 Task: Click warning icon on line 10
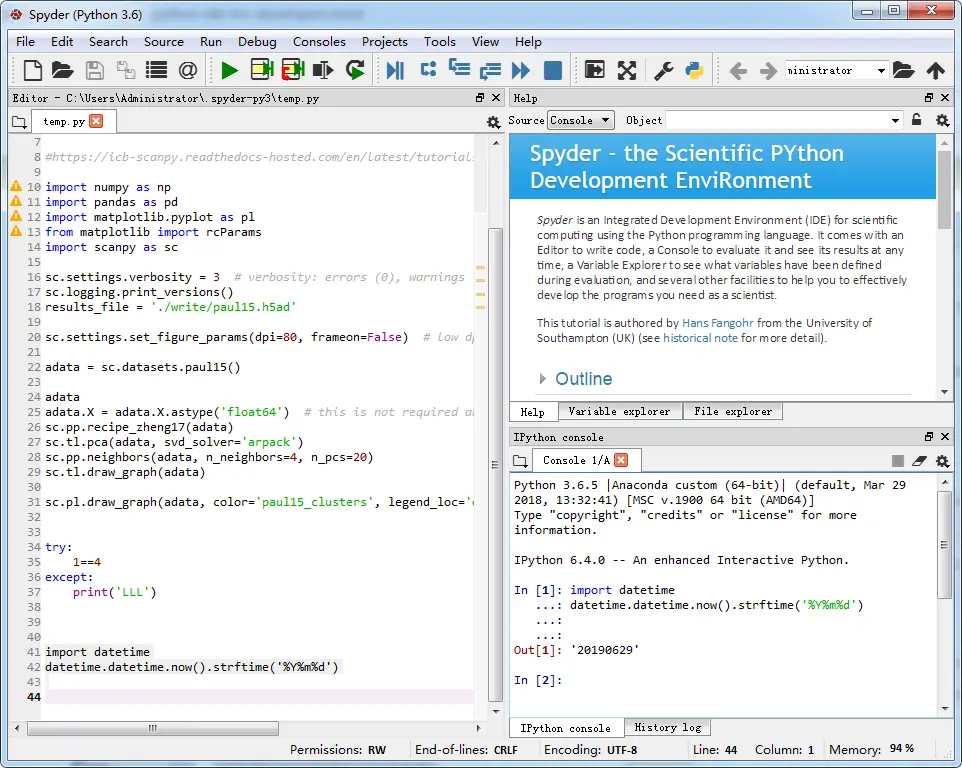point(16,186)
